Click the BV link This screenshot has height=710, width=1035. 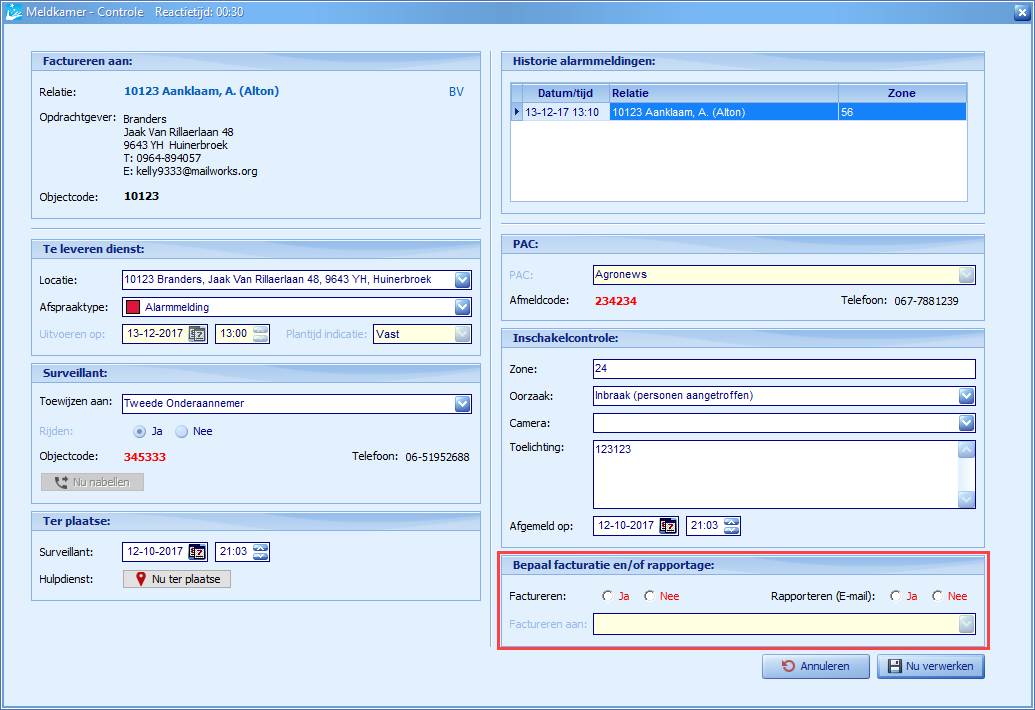coord(456,92)
